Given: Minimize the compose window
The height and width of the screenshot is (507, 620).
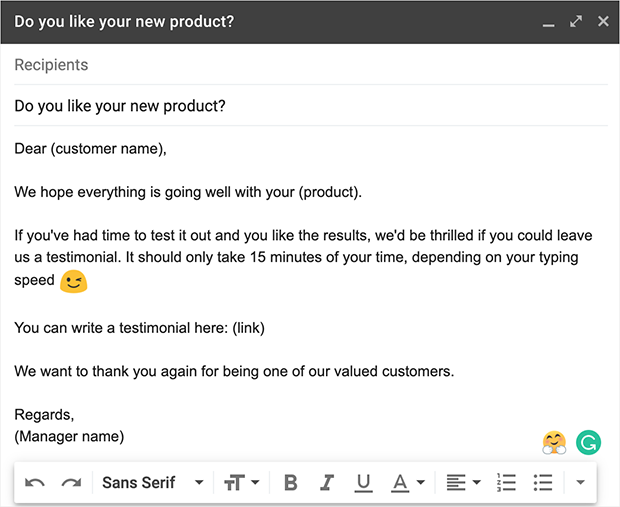Looking at the screenshot, I should tap(548, 22).
